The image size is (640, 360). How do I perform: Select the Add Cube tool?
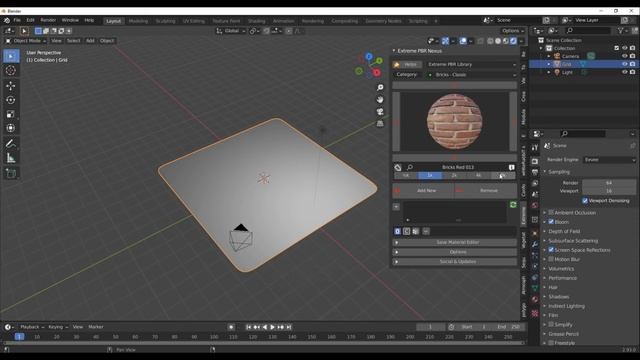[11, 173]
